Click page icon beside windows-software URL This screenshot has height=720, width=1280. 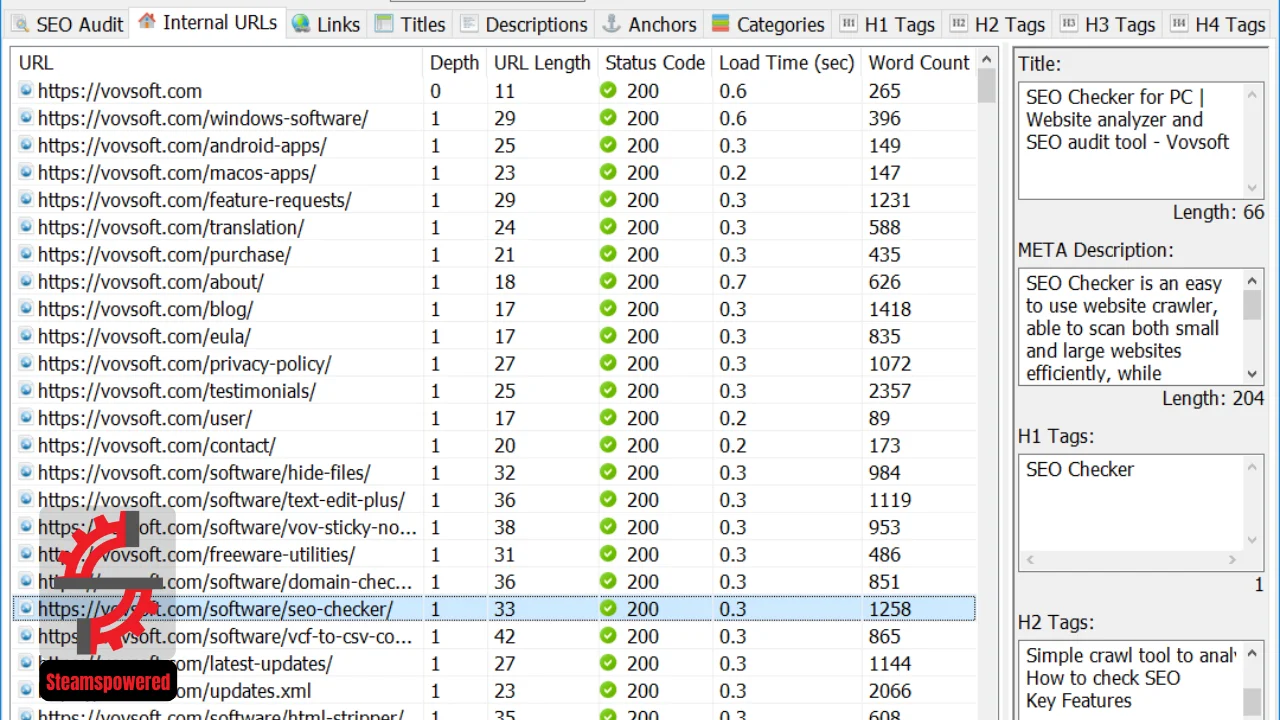click(x=26, y=118)
